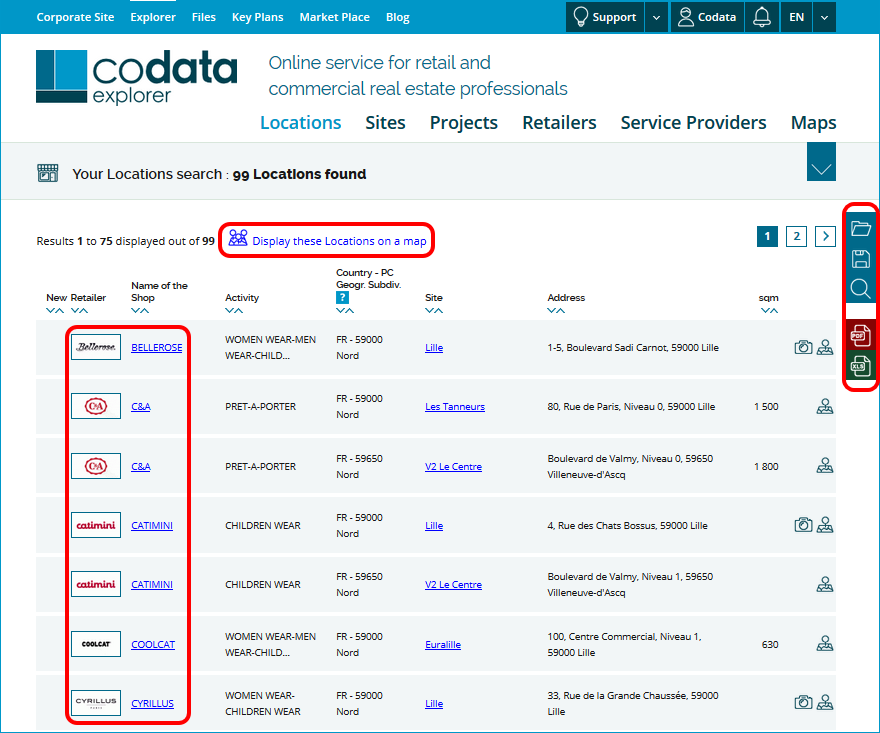880x733 pixels.
Task: Open the folder icon in the side toolbar
Action: tap(860, 228)
